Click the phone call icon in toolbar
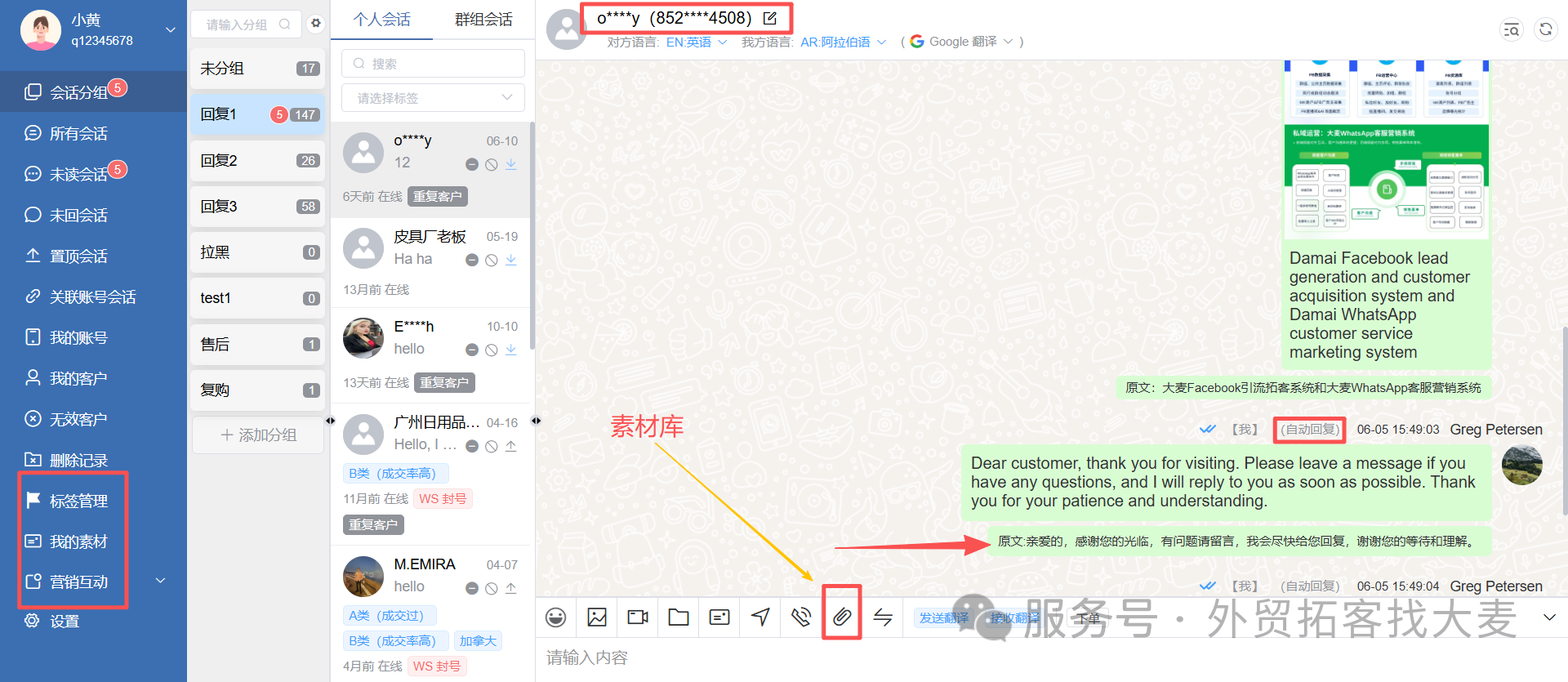Viewport: 1568px width, 682px height. tap(801, 617)
